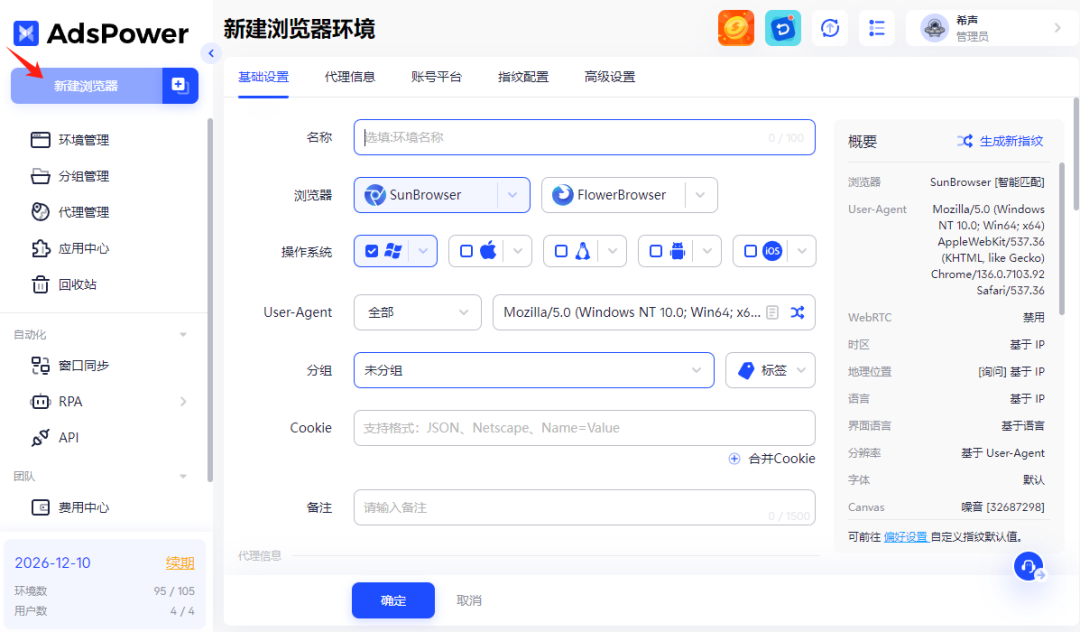This screenshot has height=632, width=1080.
Task: Click the 续期 renewal link
Action: (x=180, y=563)
